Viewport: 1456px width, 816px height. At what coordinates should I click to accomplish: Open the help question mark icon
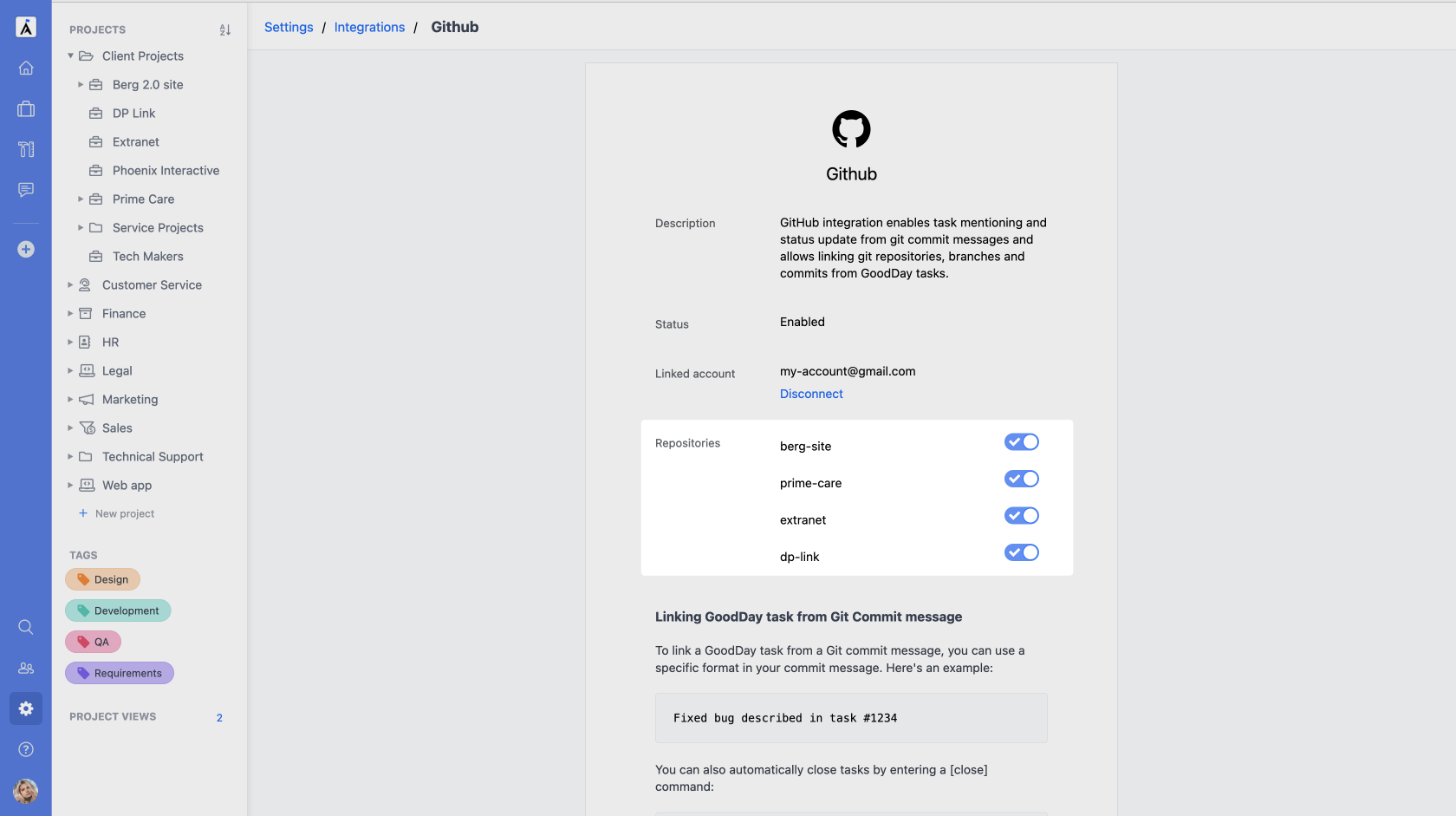click(26, 749)
